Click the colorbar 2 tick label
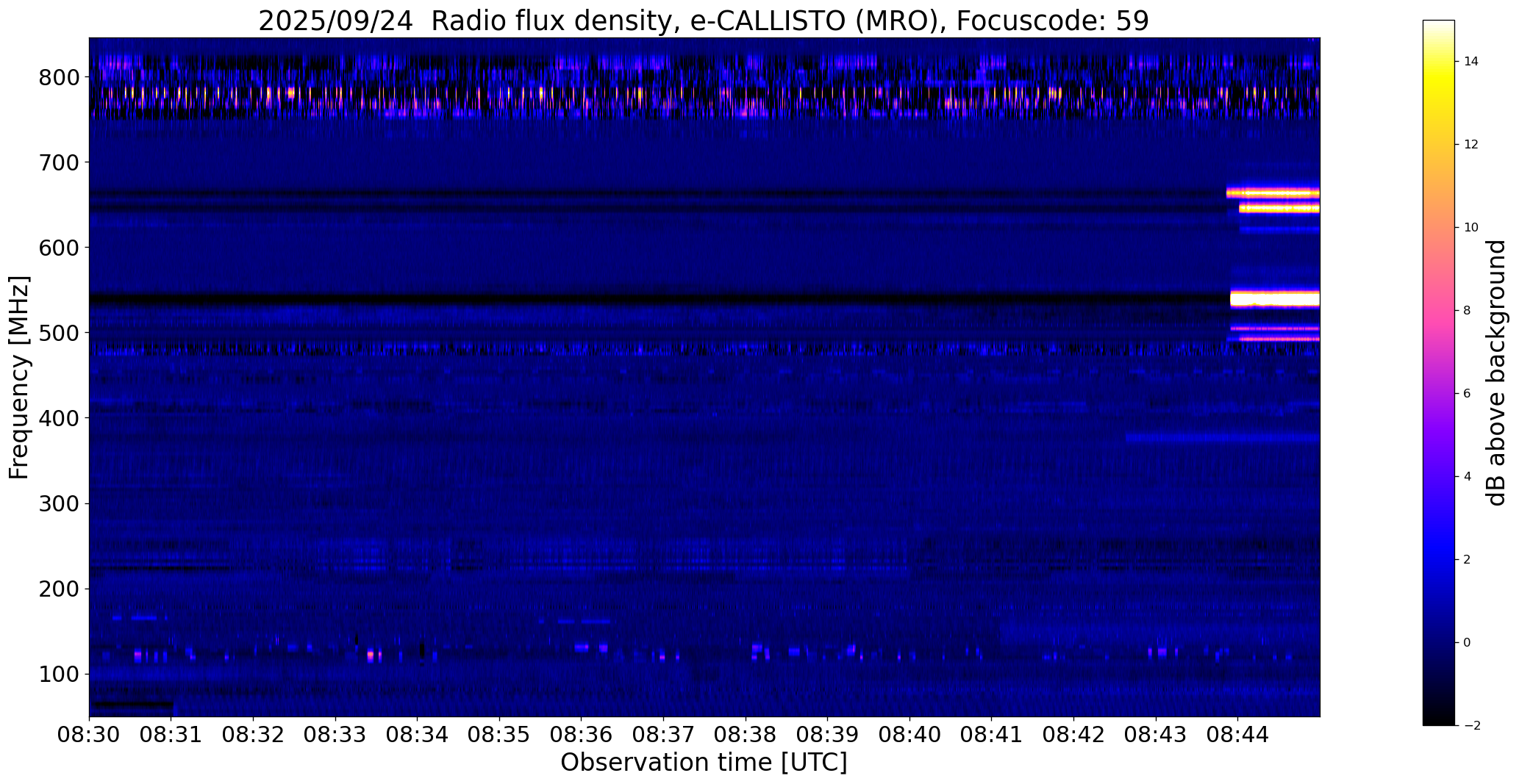Viewport: 1519px width, 784px height. (1468, 560)
